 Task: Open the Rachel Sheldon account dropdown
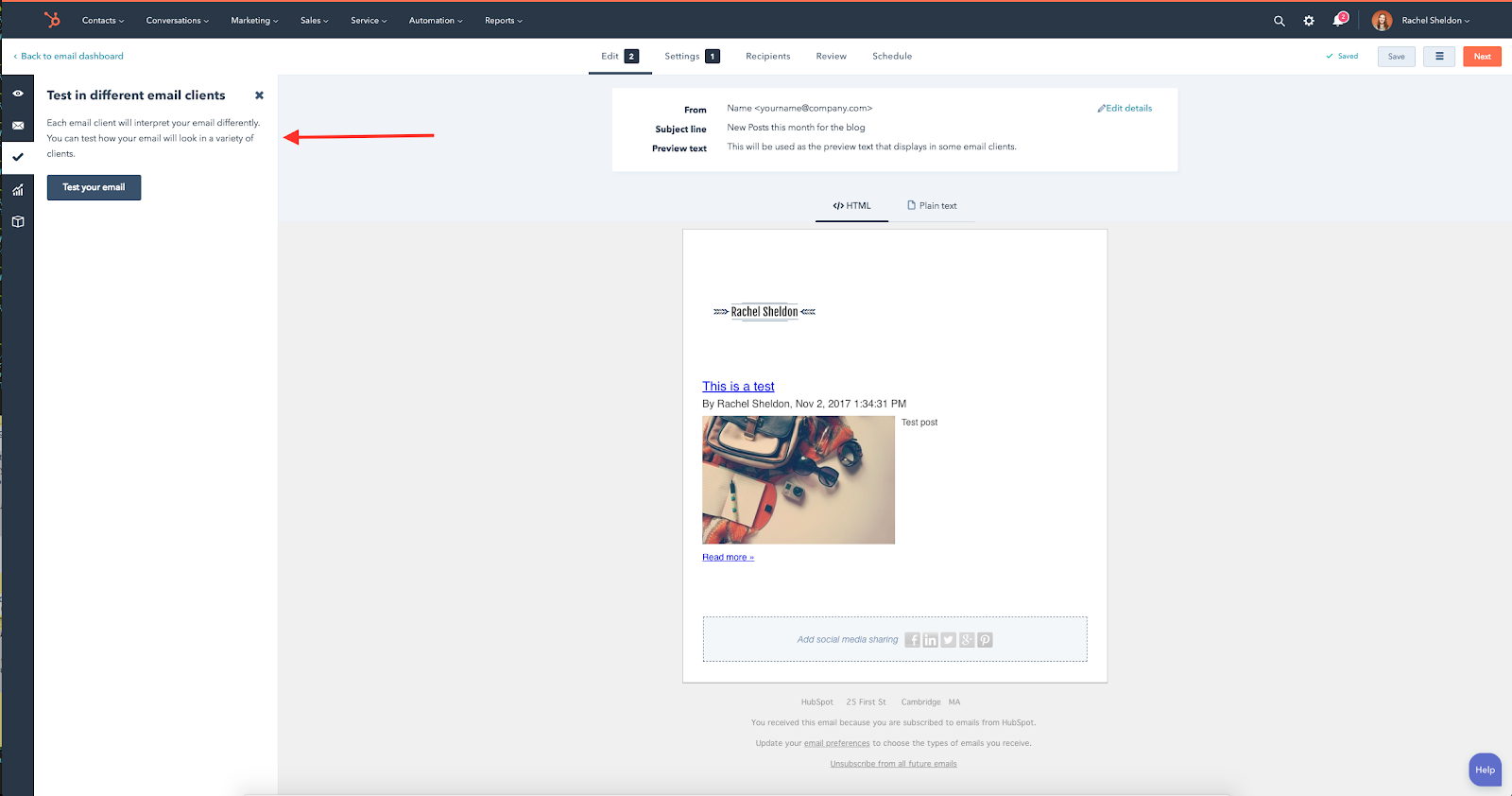click(1435, 21)
